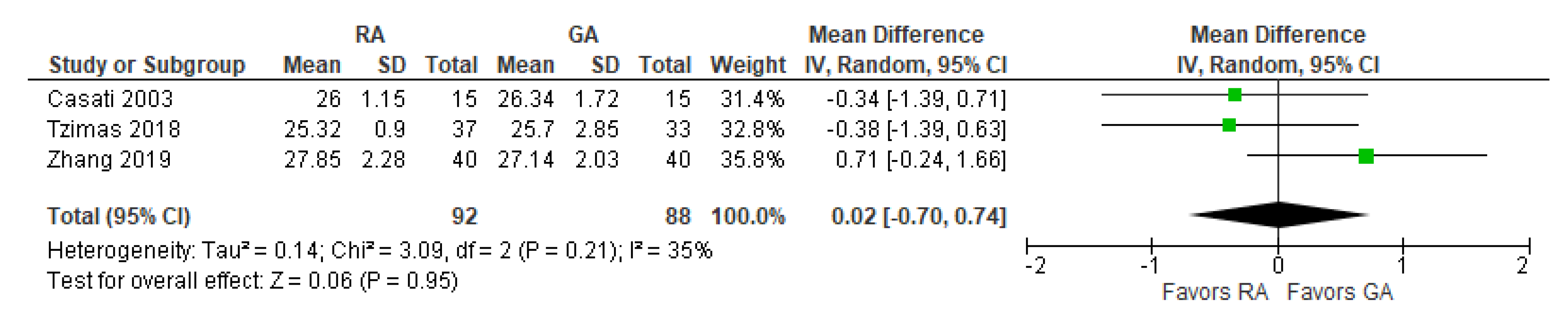The image size is (1568, 324).
Task: Click the RA group header
Action: click(x=370, y=35)
